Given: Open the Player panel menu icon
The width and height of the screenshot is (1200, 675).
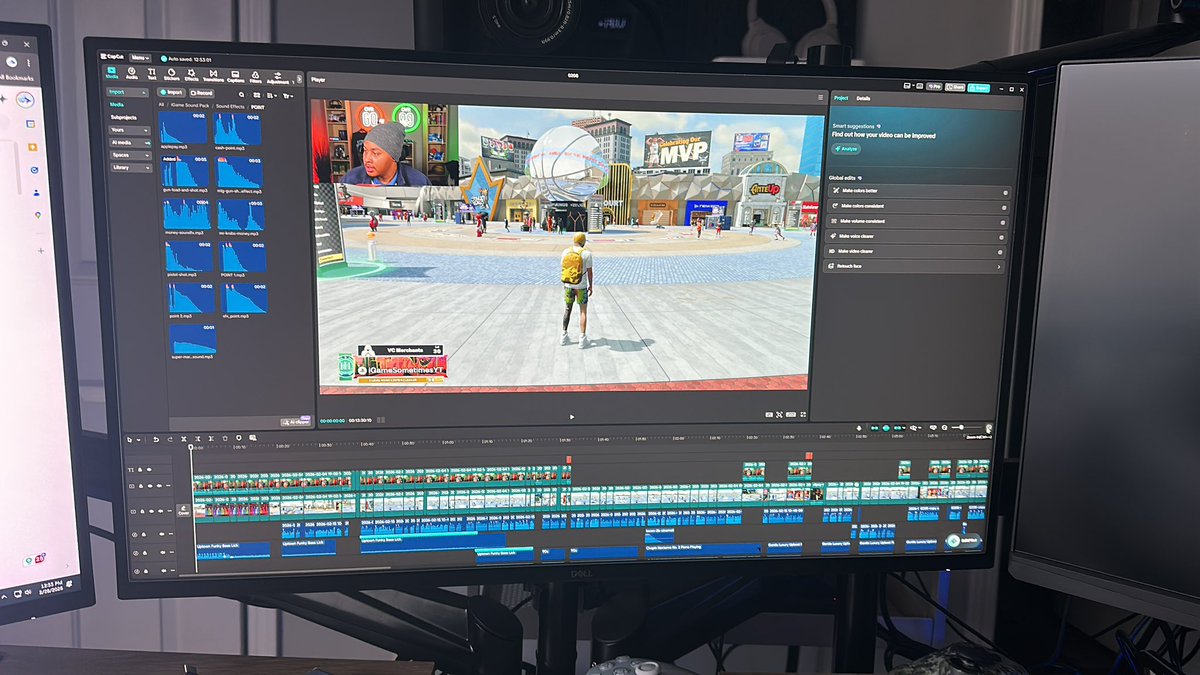Looking at the screenshot, I should [821, 97].
